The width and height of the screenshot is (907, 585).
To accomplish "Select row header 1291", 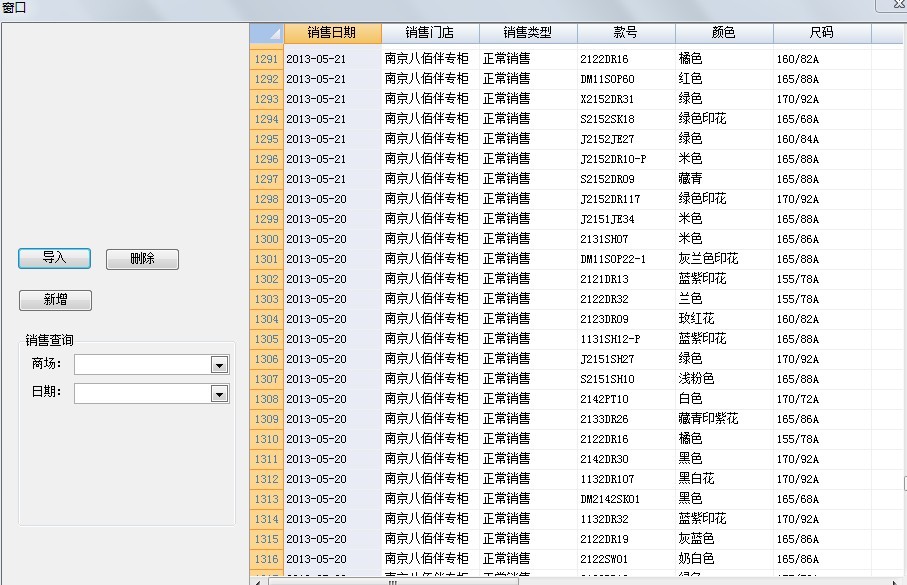I will [x=267, y=59].
